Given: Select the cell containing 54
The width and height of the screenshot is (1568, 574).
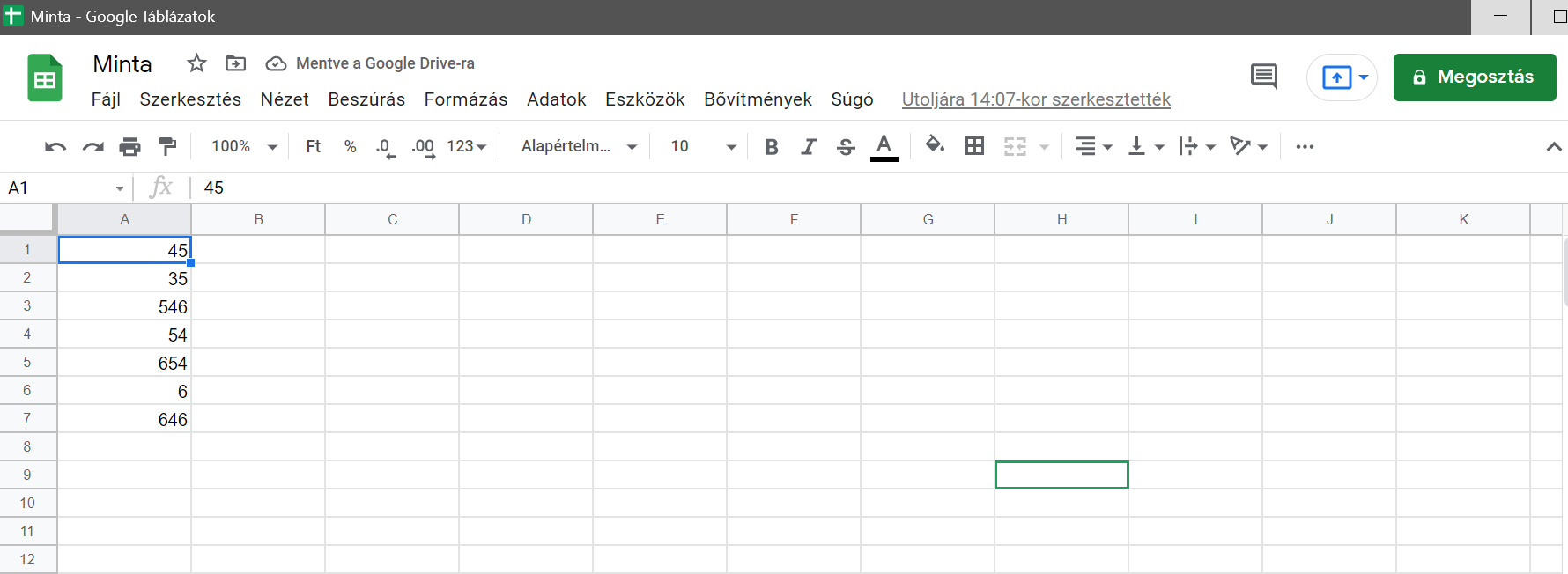Looking at the screenshot, I should (x=124, y=335).
